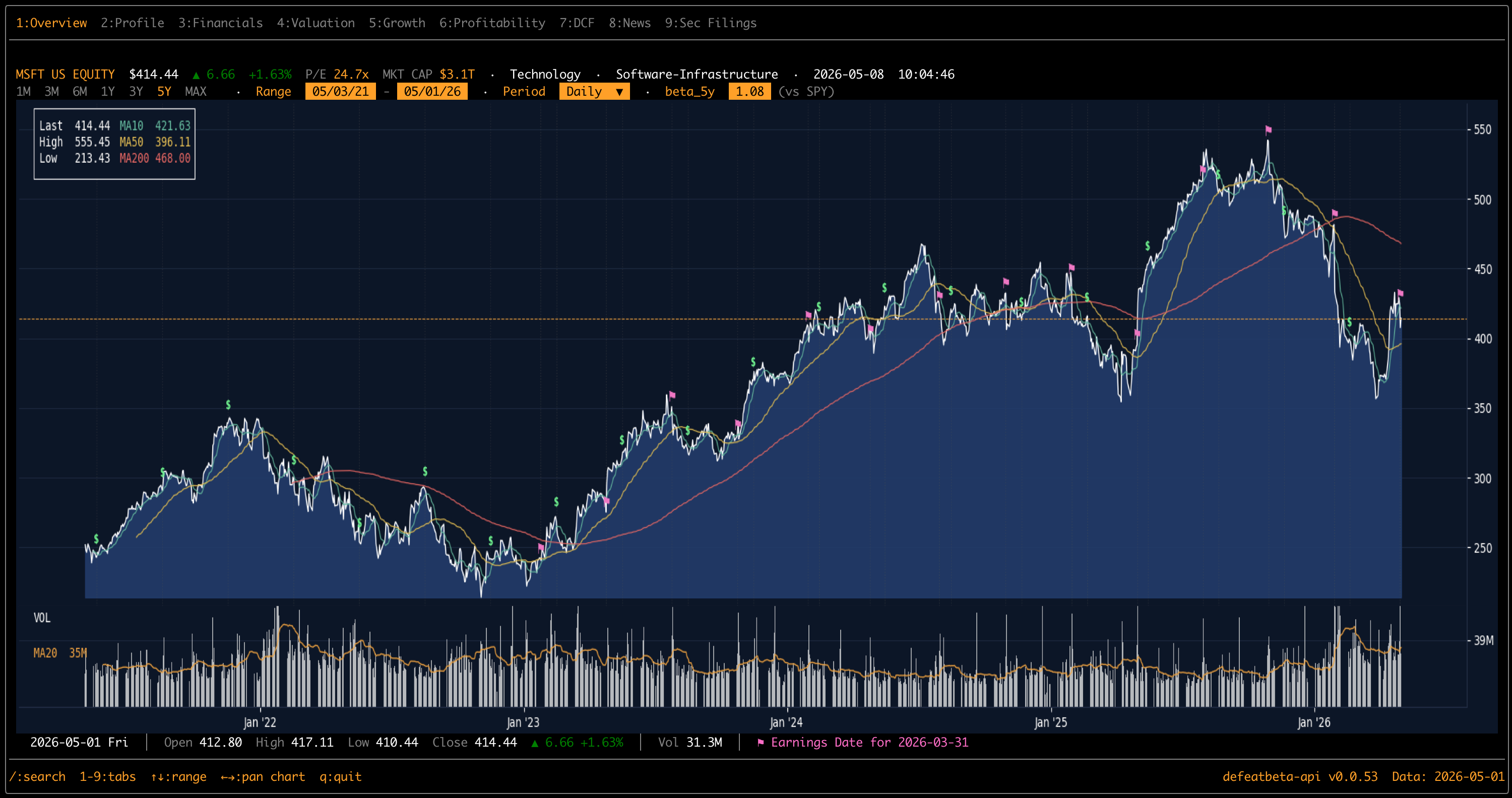Click the 'Last 414.44' legend entry

pyautogui.click(x=75, y=125)
